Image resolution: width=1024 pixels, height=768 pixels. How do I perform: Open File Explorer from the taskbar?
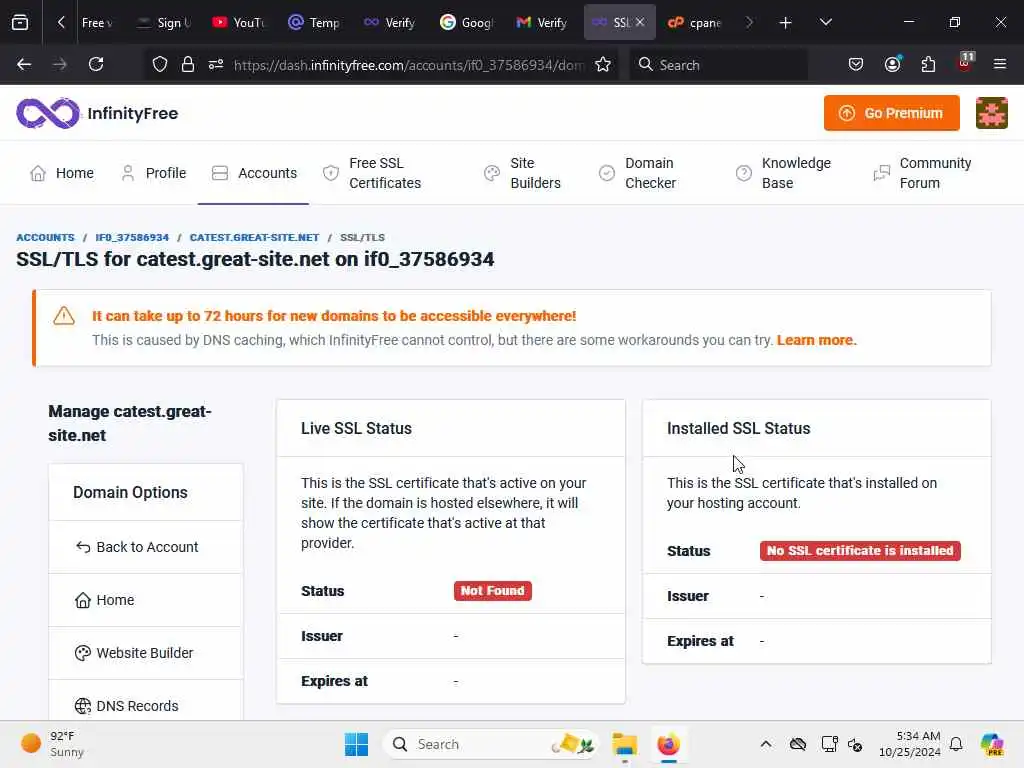pos(624,744)
